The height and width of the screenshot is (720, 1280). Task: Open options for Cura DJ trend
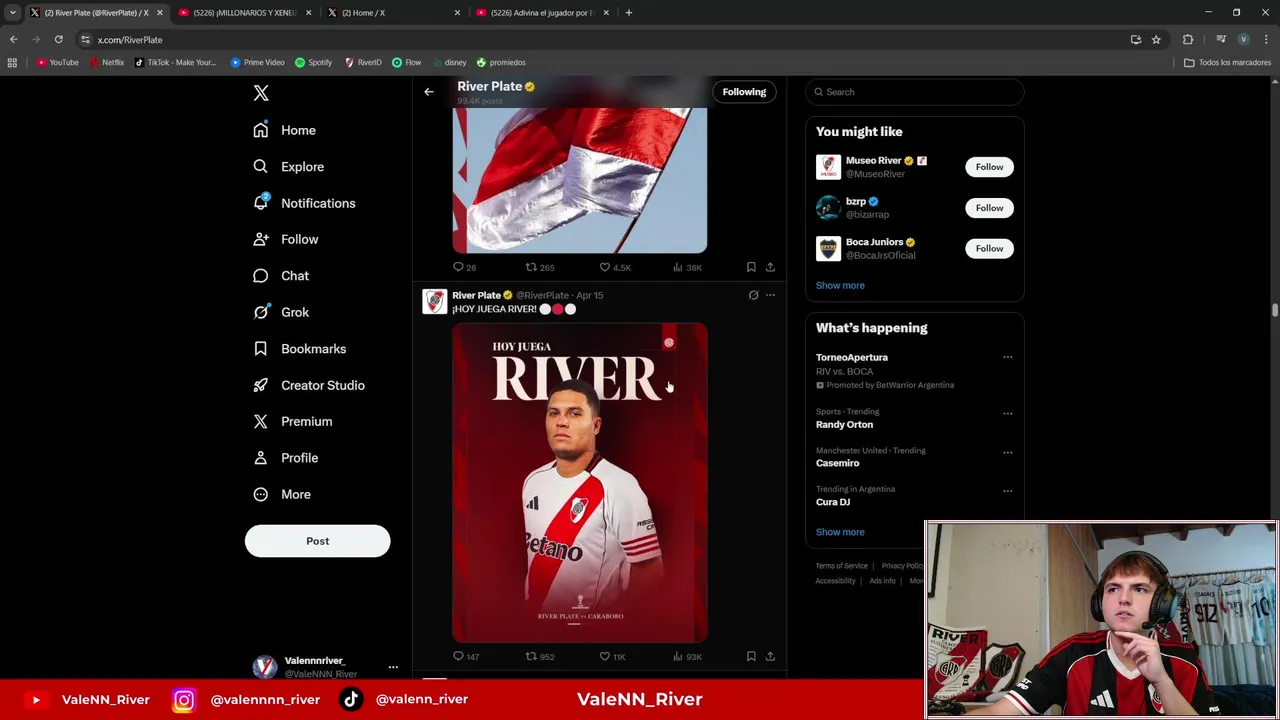coord(1007,490)
